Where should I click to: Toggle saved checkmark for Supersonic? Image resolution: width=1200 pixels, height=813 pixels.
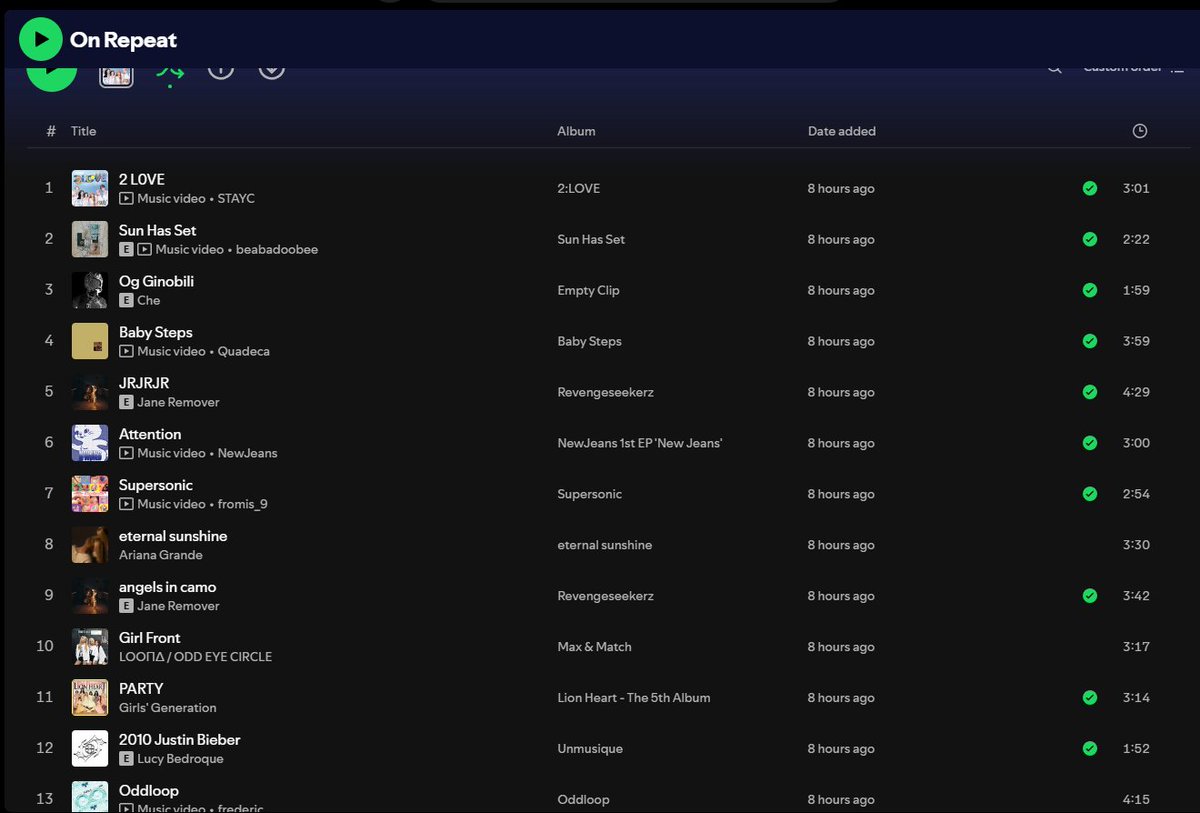tap(1090, 494)
